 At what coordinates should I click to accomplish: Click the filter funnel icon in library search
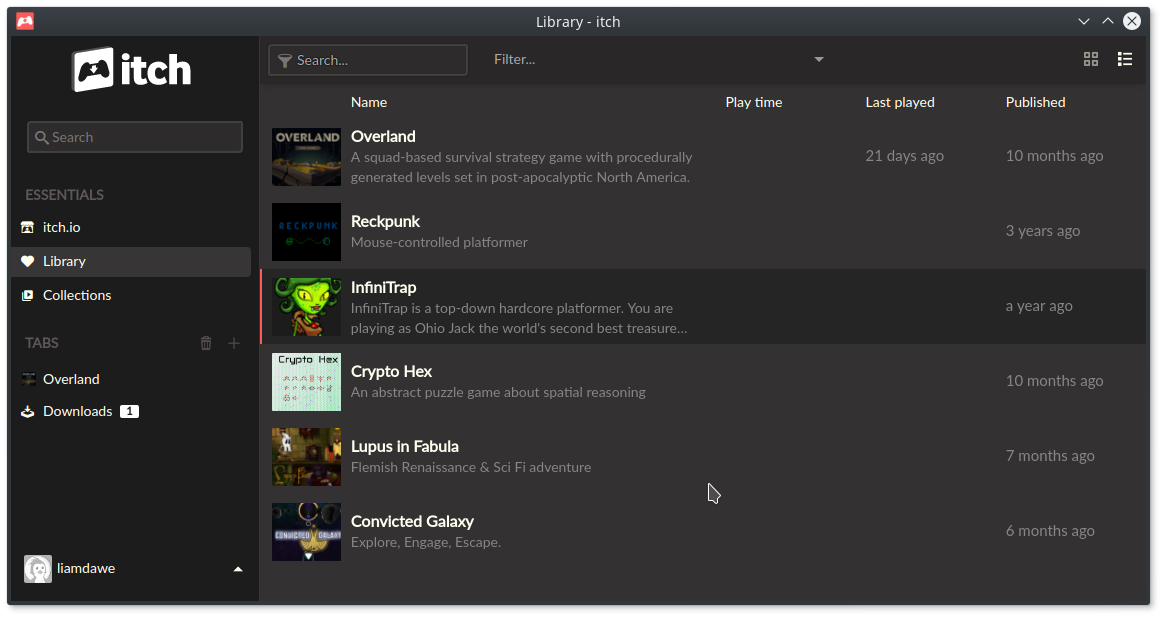point(285,61)
